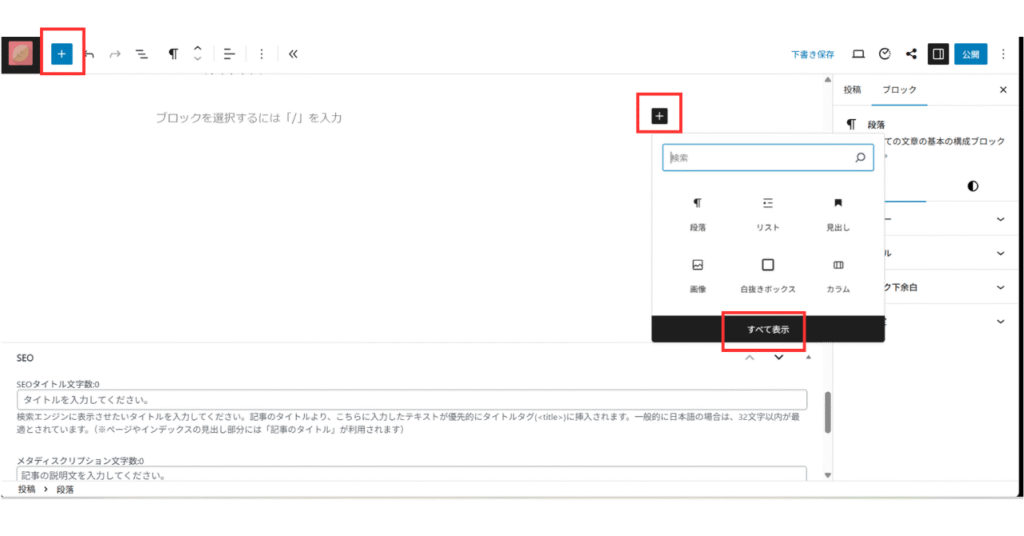Open the block inserter with the blue plus button
Image resolution: width=1024 pixels, height=536 pixels.
click(61, 54)
